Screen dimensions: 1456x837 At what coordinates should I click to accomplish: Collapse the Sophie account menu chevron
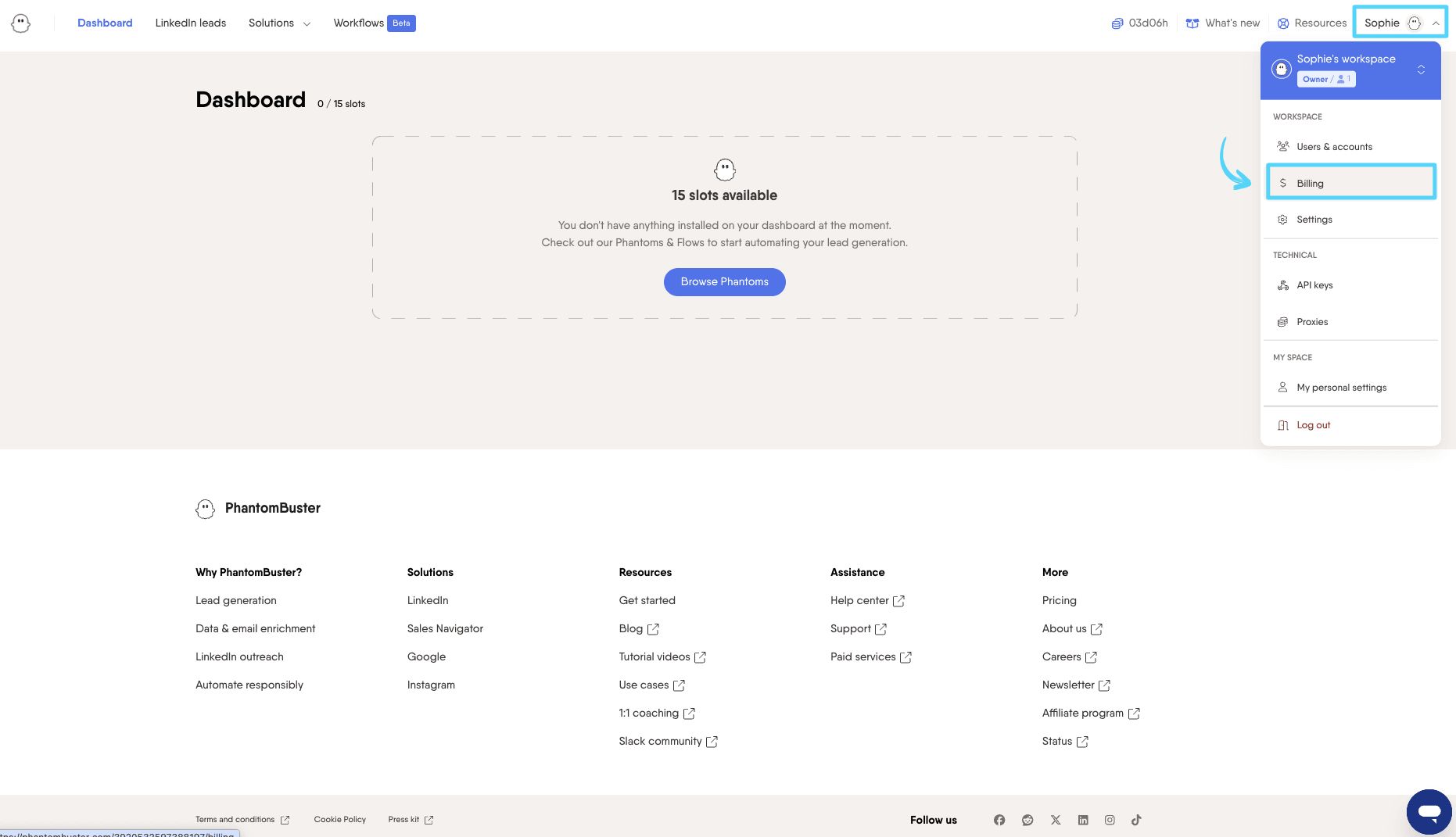(1436, 23)
